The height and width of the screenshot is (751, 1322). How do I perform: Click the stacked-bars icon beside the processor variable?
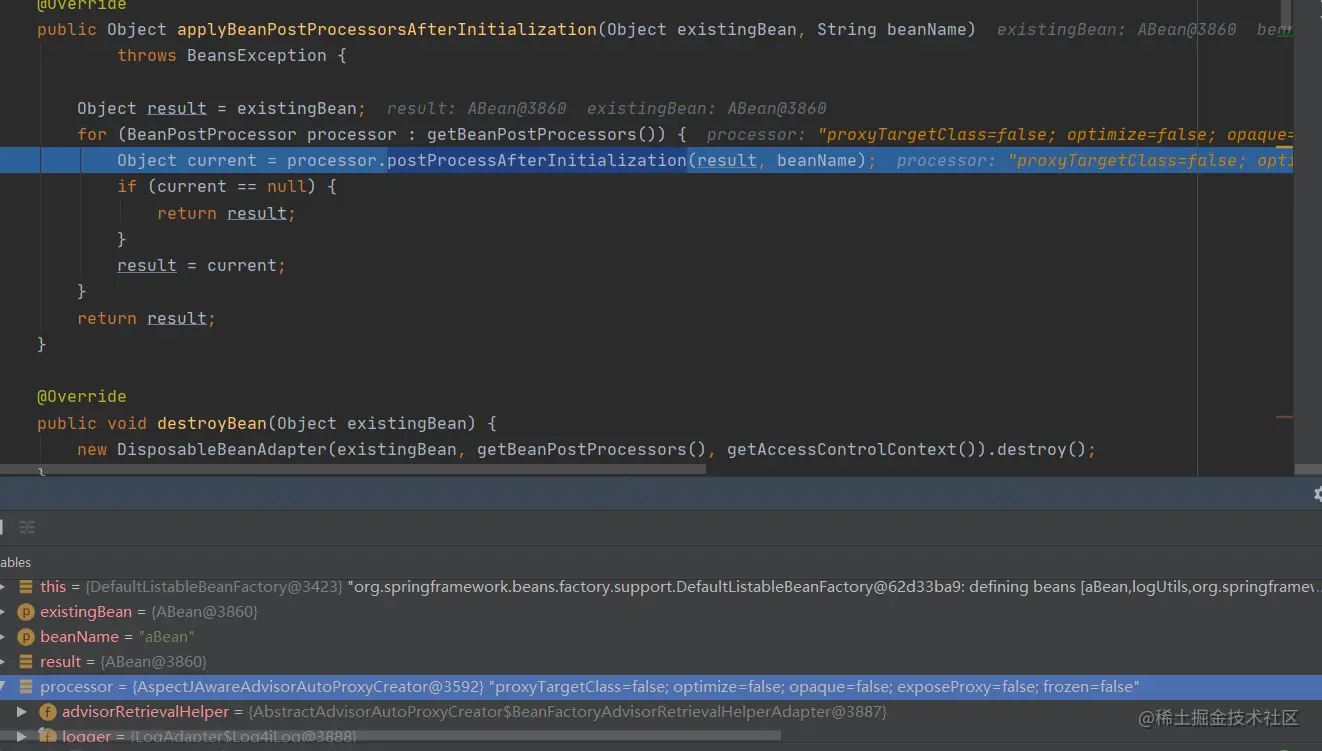click(x=26, y=687)
